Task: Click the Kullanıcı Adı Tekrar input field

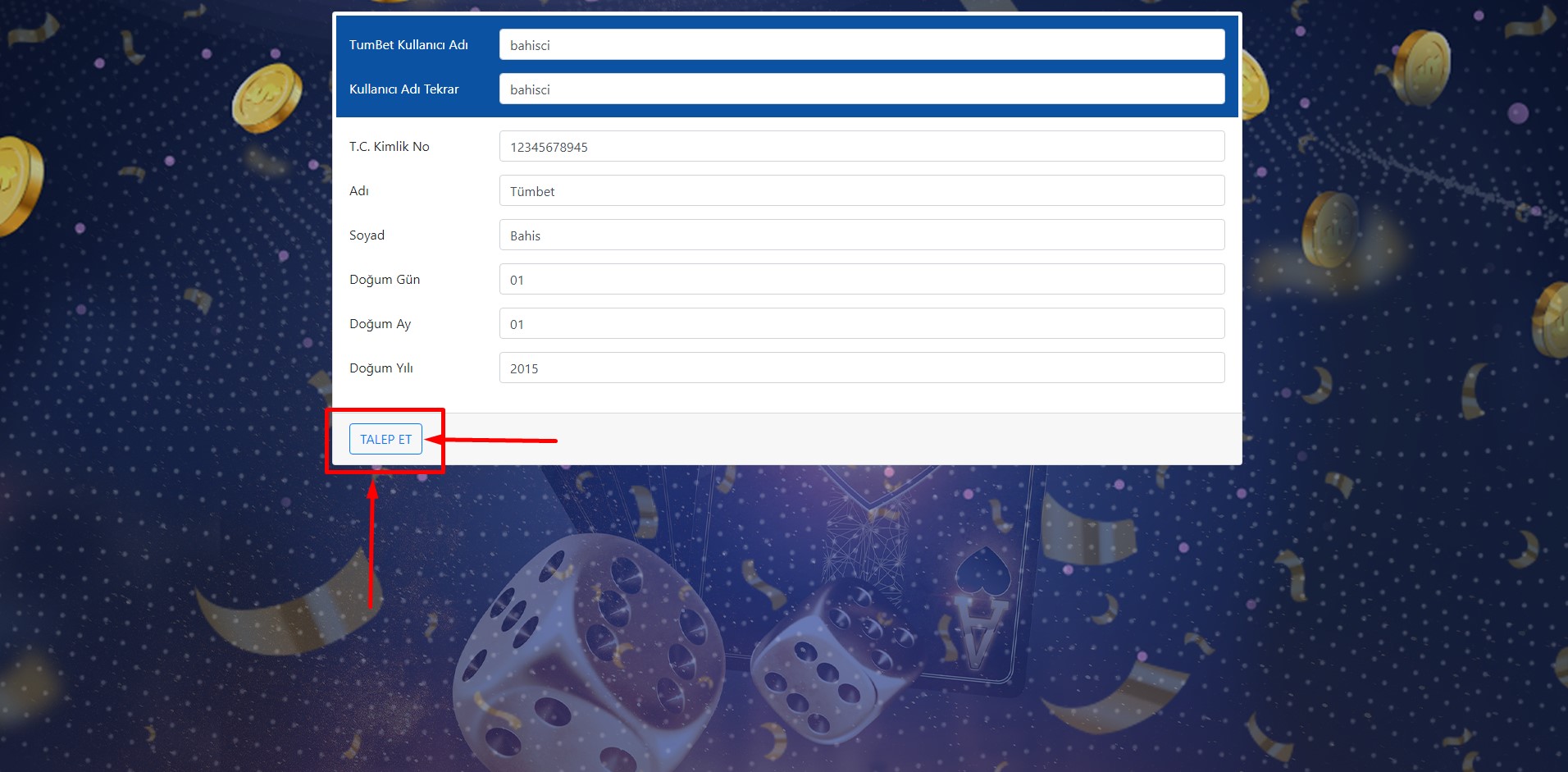Action: (861, 89)
